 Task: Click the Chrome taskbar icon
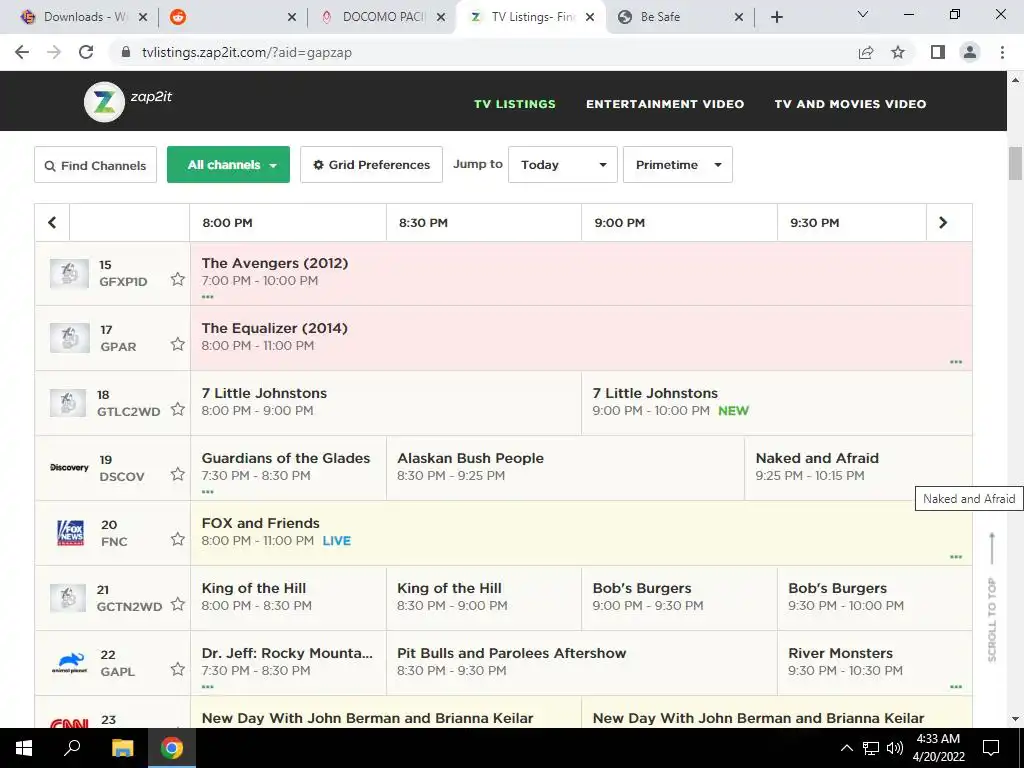pyautogui.click(x=172, y=748)
